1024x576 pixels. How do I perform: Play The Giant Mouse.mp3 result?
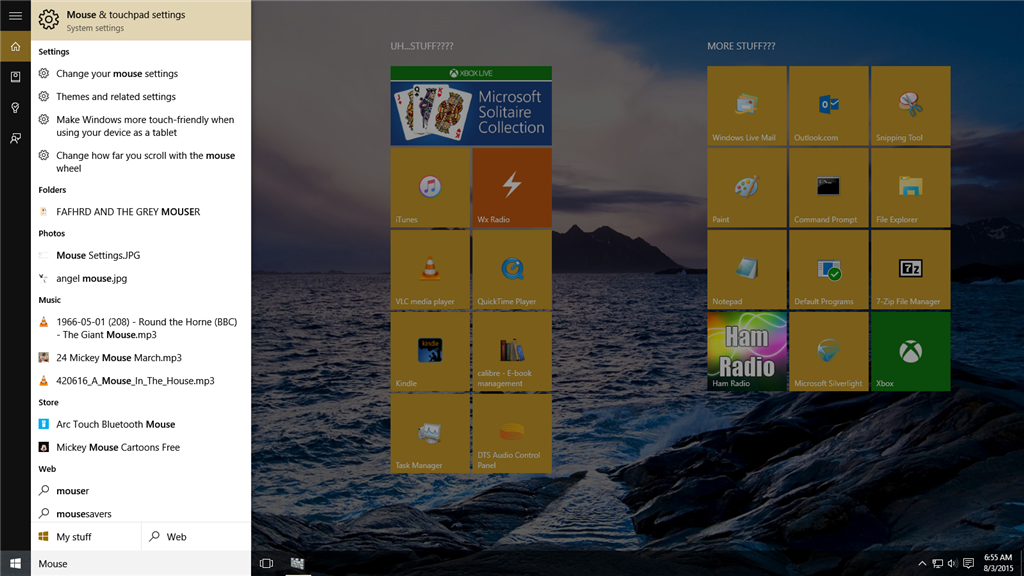pyautogui.click(x=141, y=328)
